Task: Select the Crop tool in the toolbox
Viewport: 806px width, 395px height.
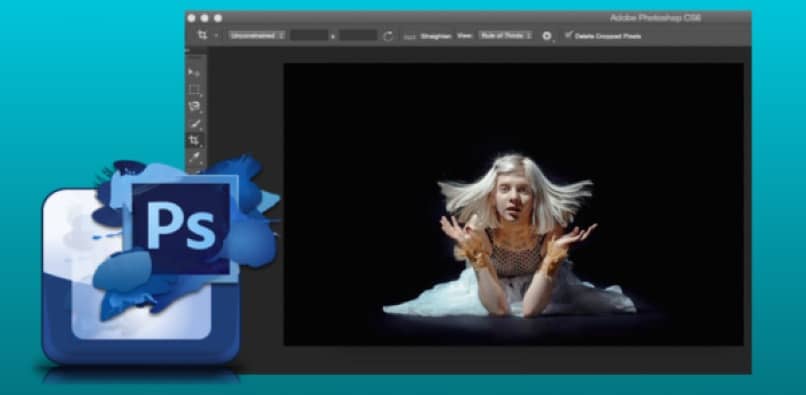Action: (195, 140)
